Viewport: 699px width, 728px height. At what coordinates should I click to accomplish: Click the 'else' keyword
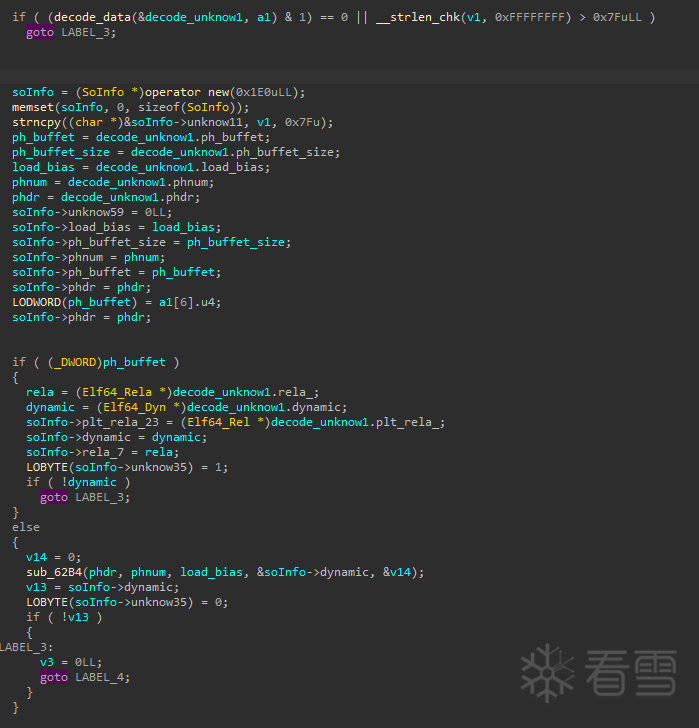click(26, 527)
